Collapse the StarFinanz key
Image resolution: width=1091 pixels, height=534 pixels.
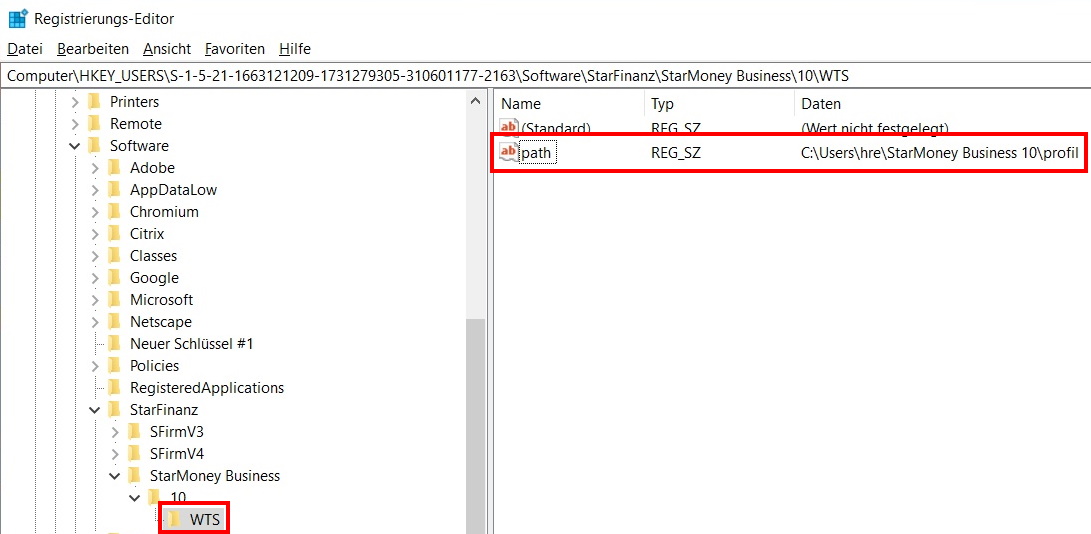pos(95,410)
